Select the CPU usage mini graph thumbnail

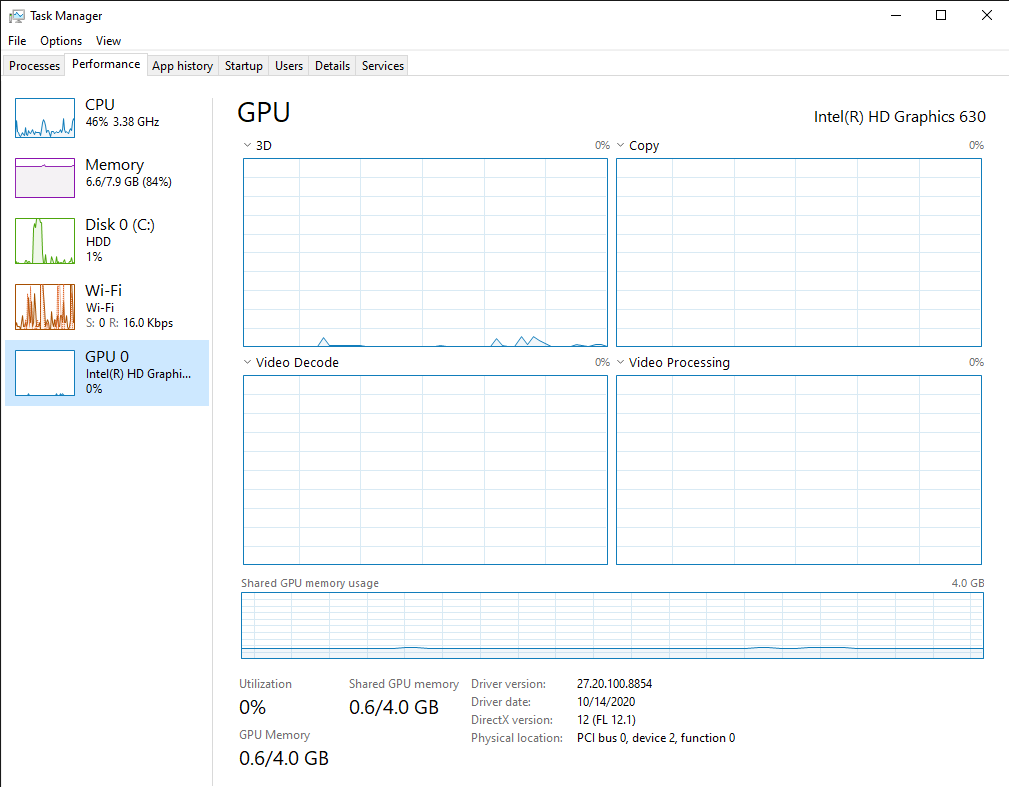coord(45,118)
